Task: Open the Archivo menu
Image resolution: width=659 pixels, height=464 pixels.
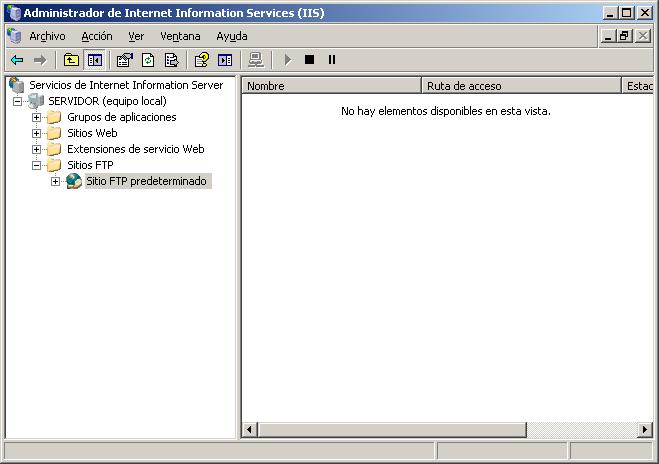Action: tap(47, 36)
